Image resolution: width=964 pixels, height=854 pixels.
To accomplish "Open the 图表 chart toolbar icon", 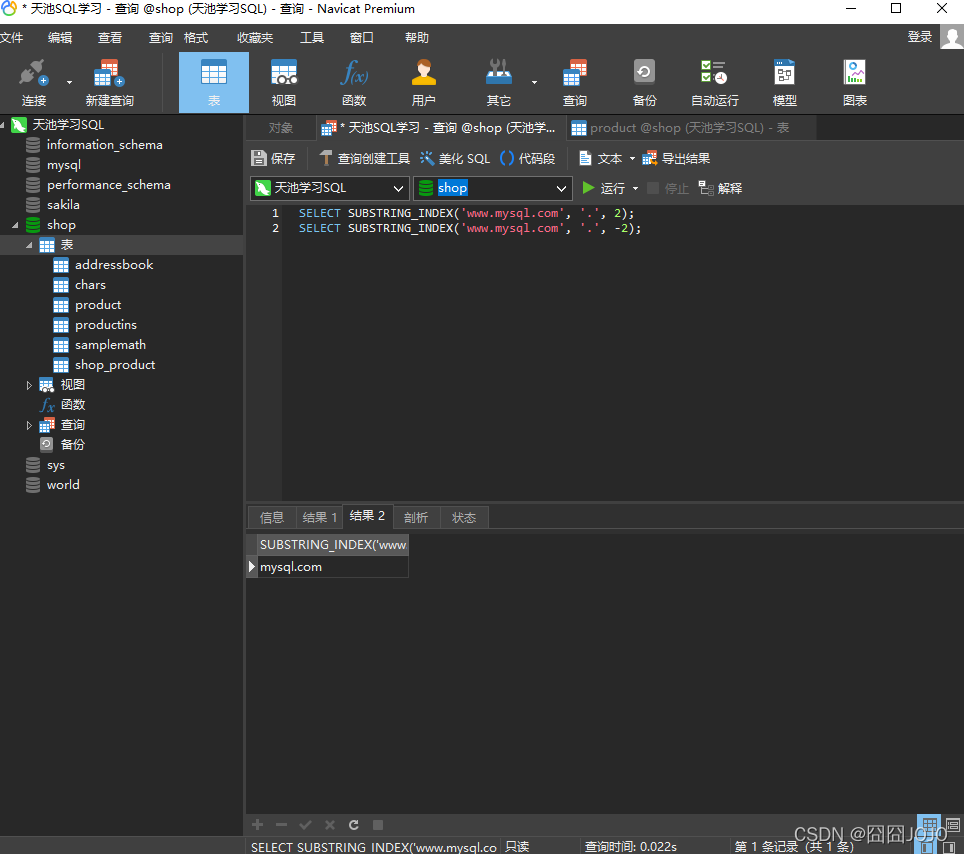I will tap(855, 82).
